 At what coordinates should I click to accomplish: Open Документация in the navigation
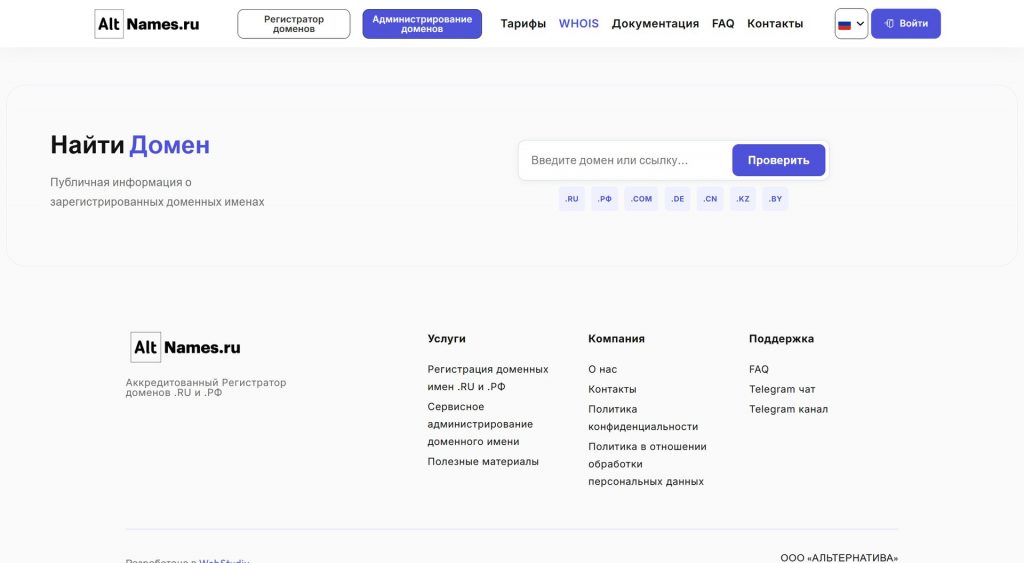(x=655, y=24)
